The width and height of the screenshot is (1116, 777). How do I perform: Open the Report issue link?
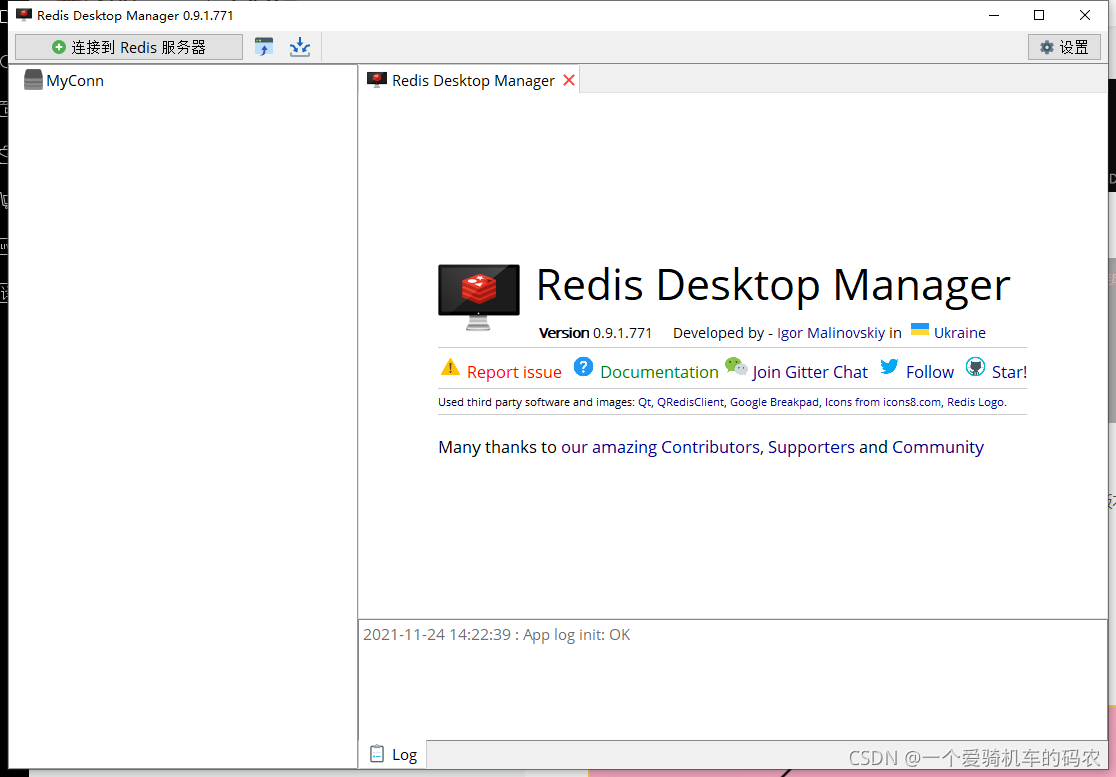point(514,372)
